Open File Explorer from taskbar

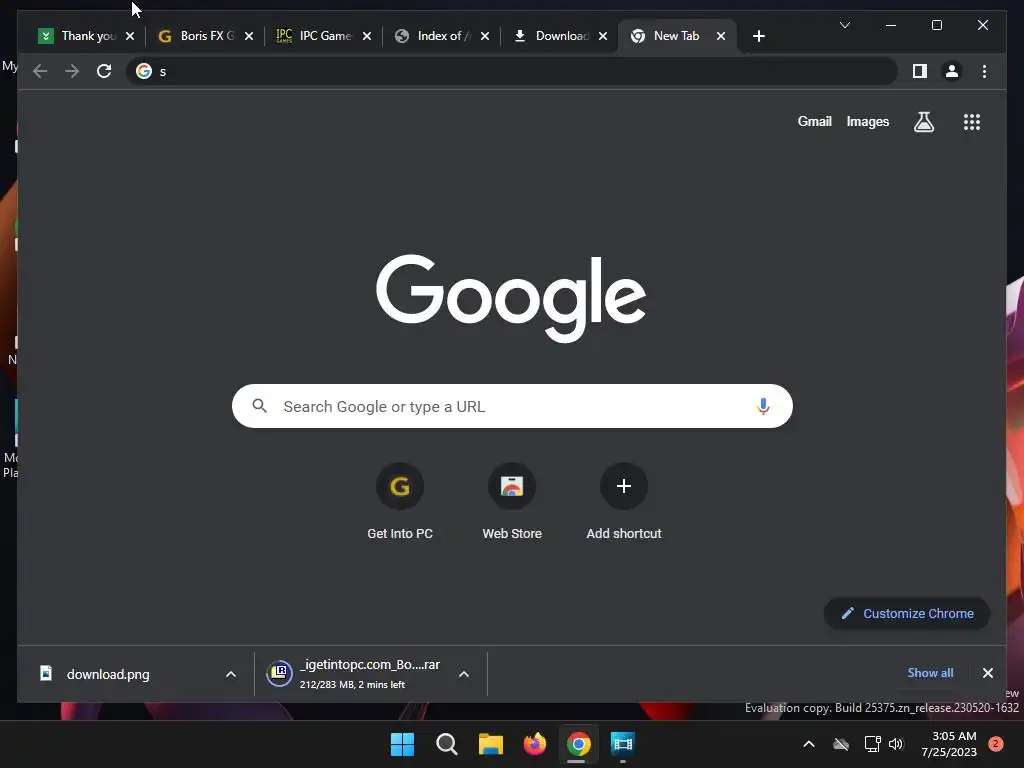490,744
